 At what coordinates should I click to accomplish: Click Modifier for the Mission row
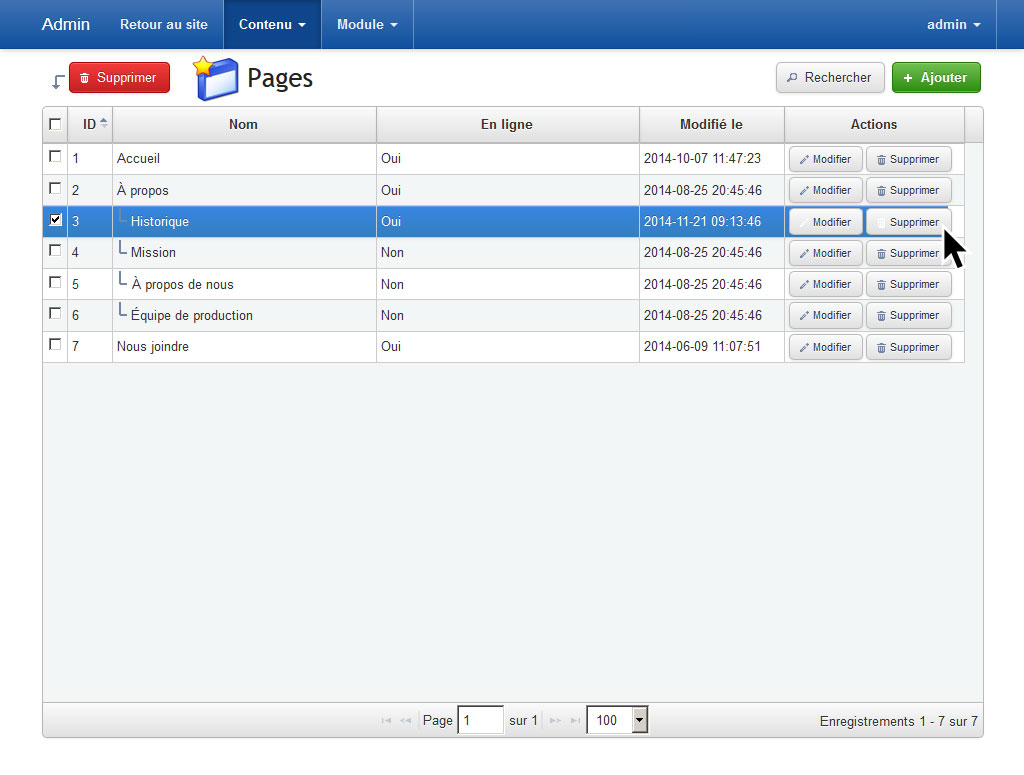[825, 253]
